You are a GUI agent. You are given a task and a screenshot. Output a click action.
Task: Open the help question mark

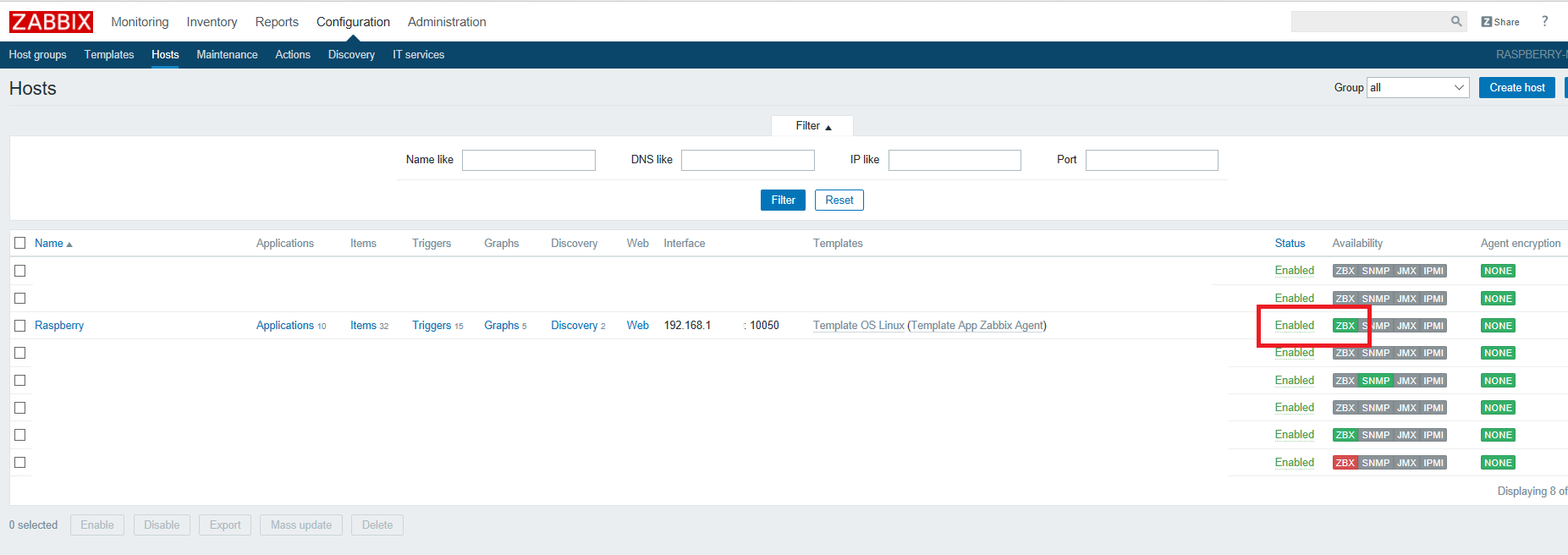[x=1544, y=21]
